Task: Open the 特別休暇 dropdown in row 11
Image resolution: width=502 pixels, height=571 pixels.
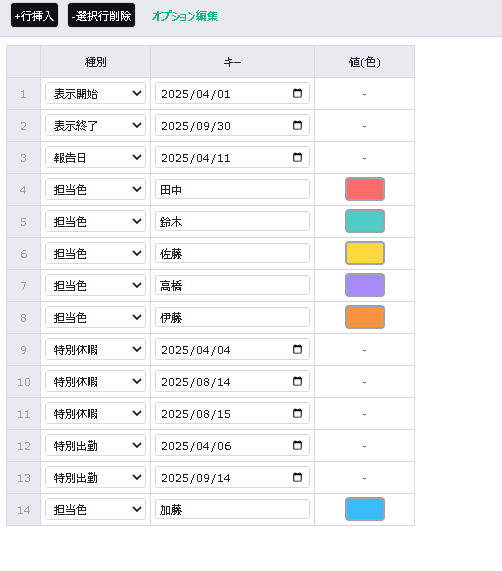Action: coord(95,413)
